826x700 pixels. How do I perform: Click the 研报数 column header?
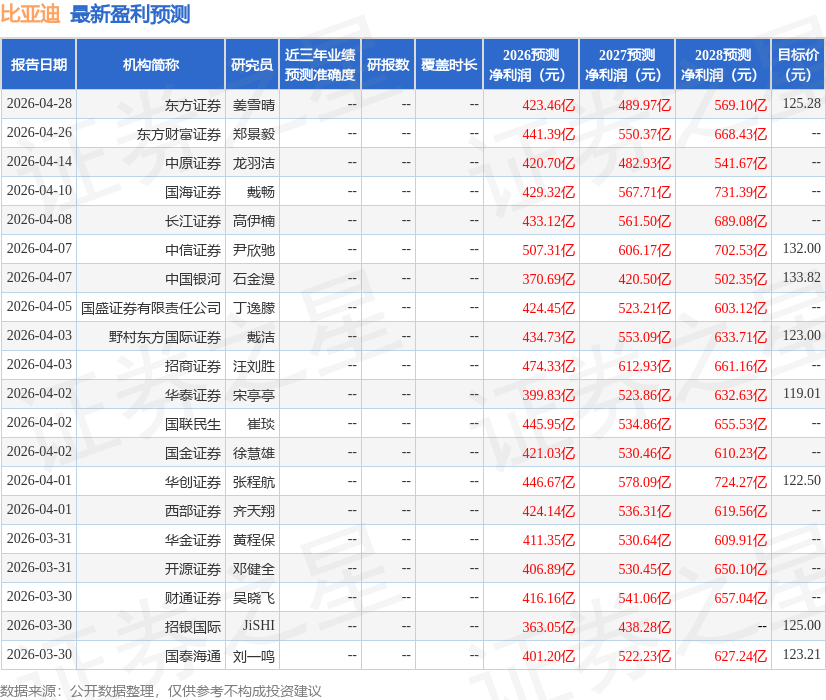click(x=388, y=64)
